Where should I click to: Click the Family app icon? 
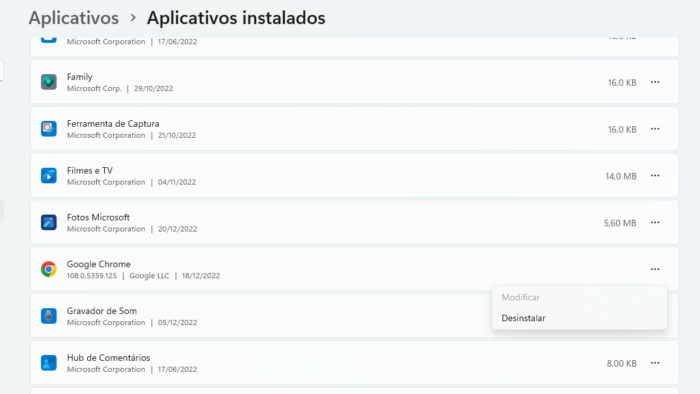click(49, 82)
